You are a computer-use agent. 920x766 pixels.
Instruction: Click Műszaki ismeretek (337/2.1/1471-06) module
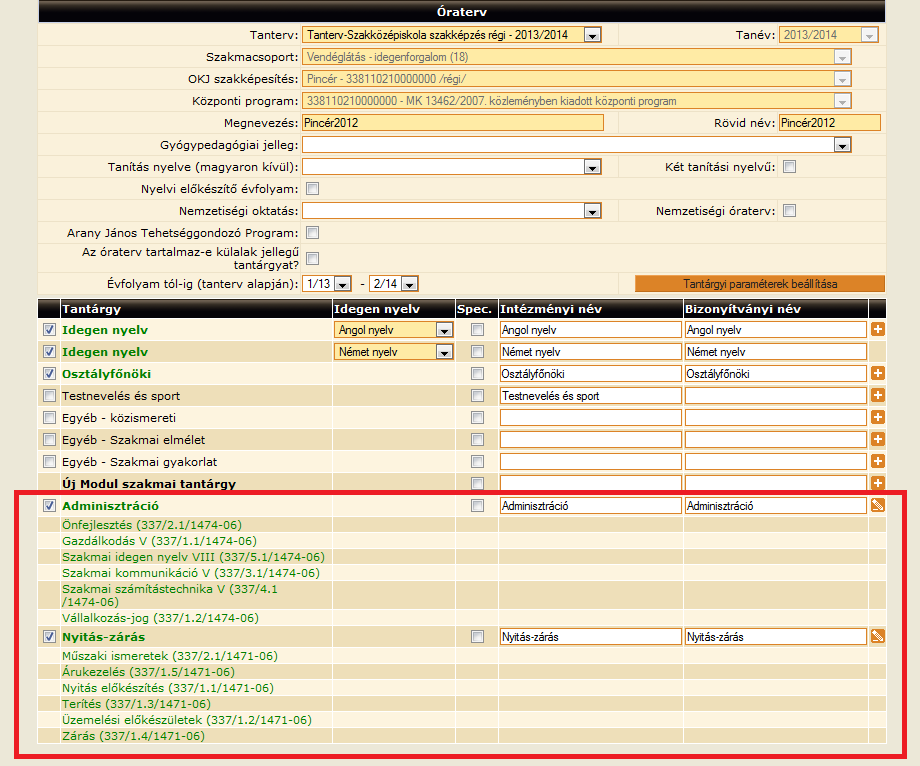(170, 656)
